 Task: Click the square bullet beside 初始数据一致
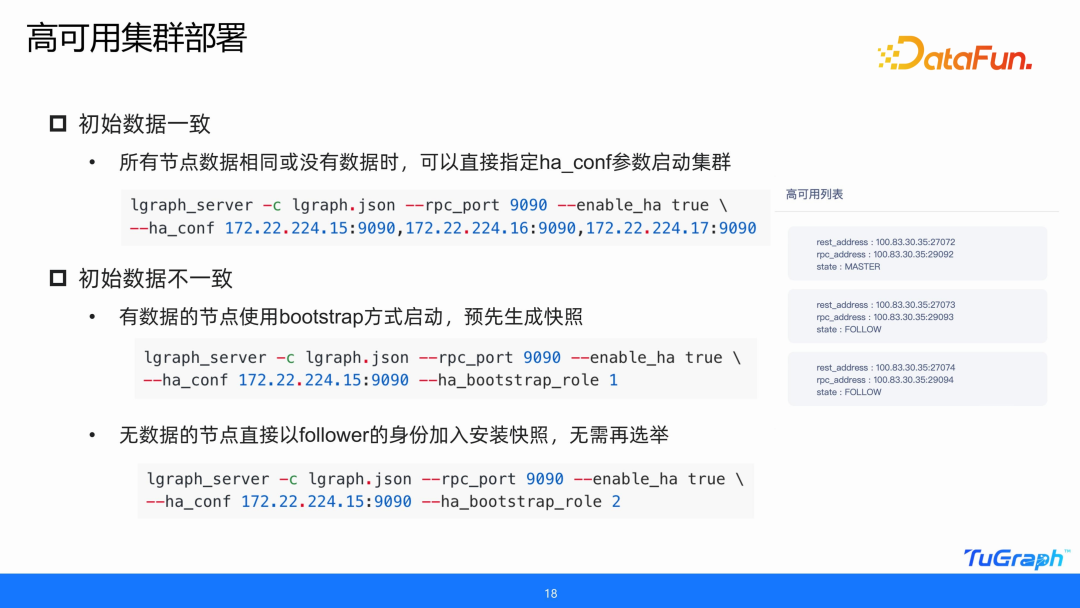58,124
